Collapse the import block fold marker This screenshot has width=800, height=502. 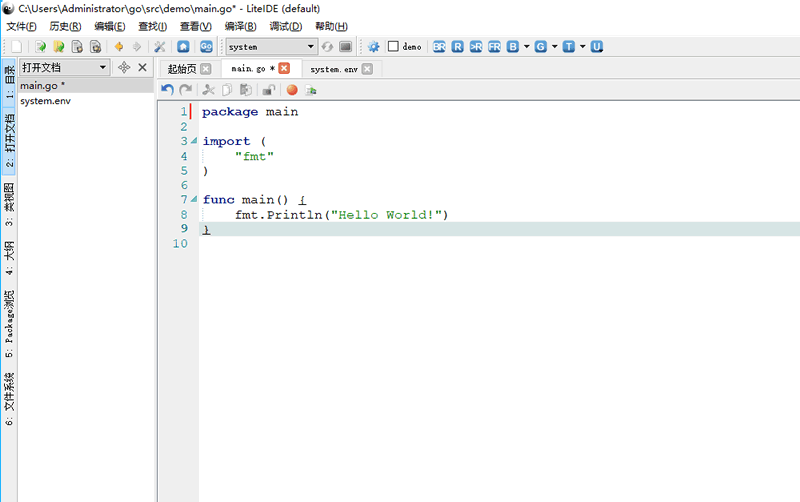click(194, 142)
